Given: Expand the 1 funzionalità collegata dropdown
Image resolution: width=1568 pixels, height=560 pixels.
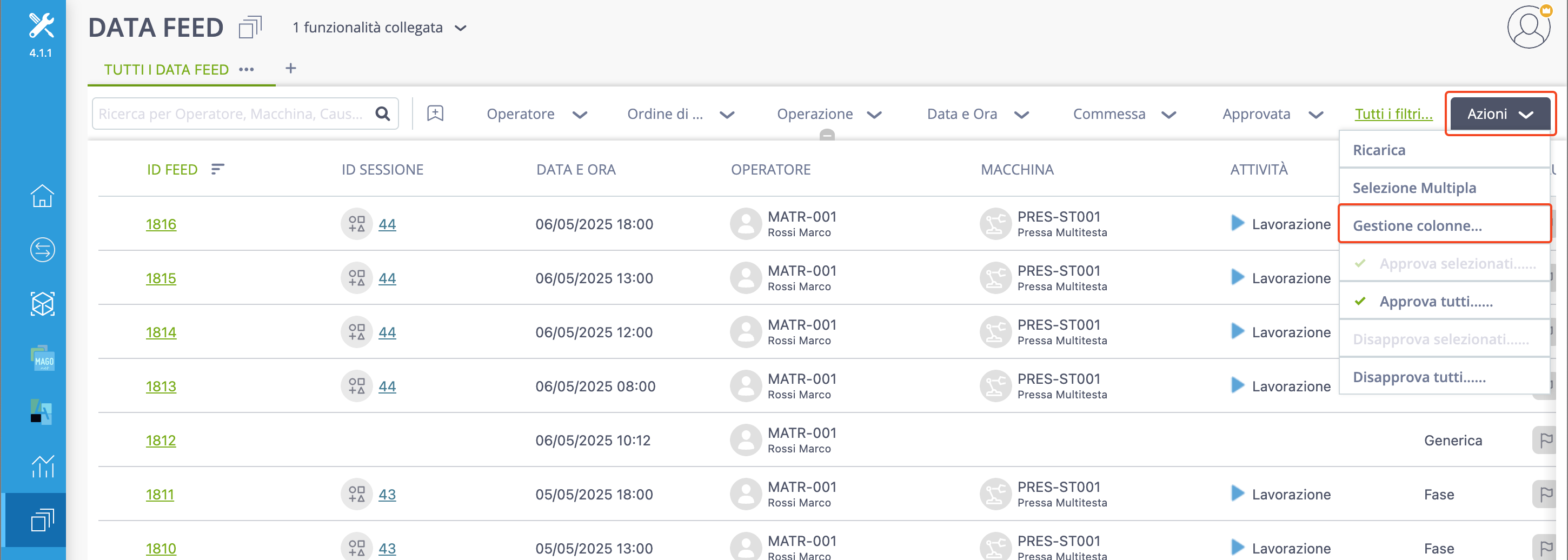Looking at the screenshot, I should (378, 28).
